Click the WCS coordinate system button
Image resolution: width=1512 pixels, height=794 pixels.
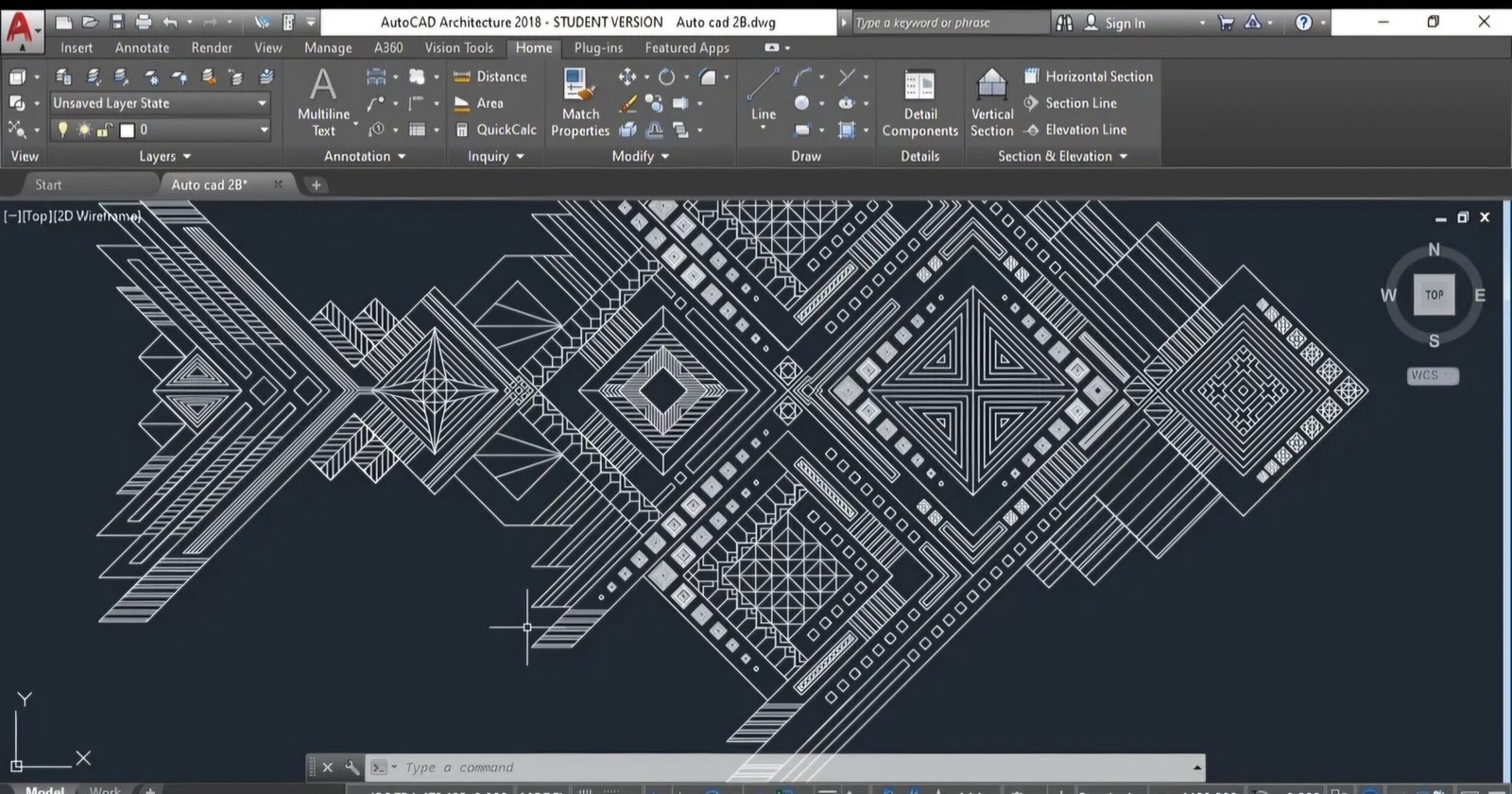[1433, 375]
